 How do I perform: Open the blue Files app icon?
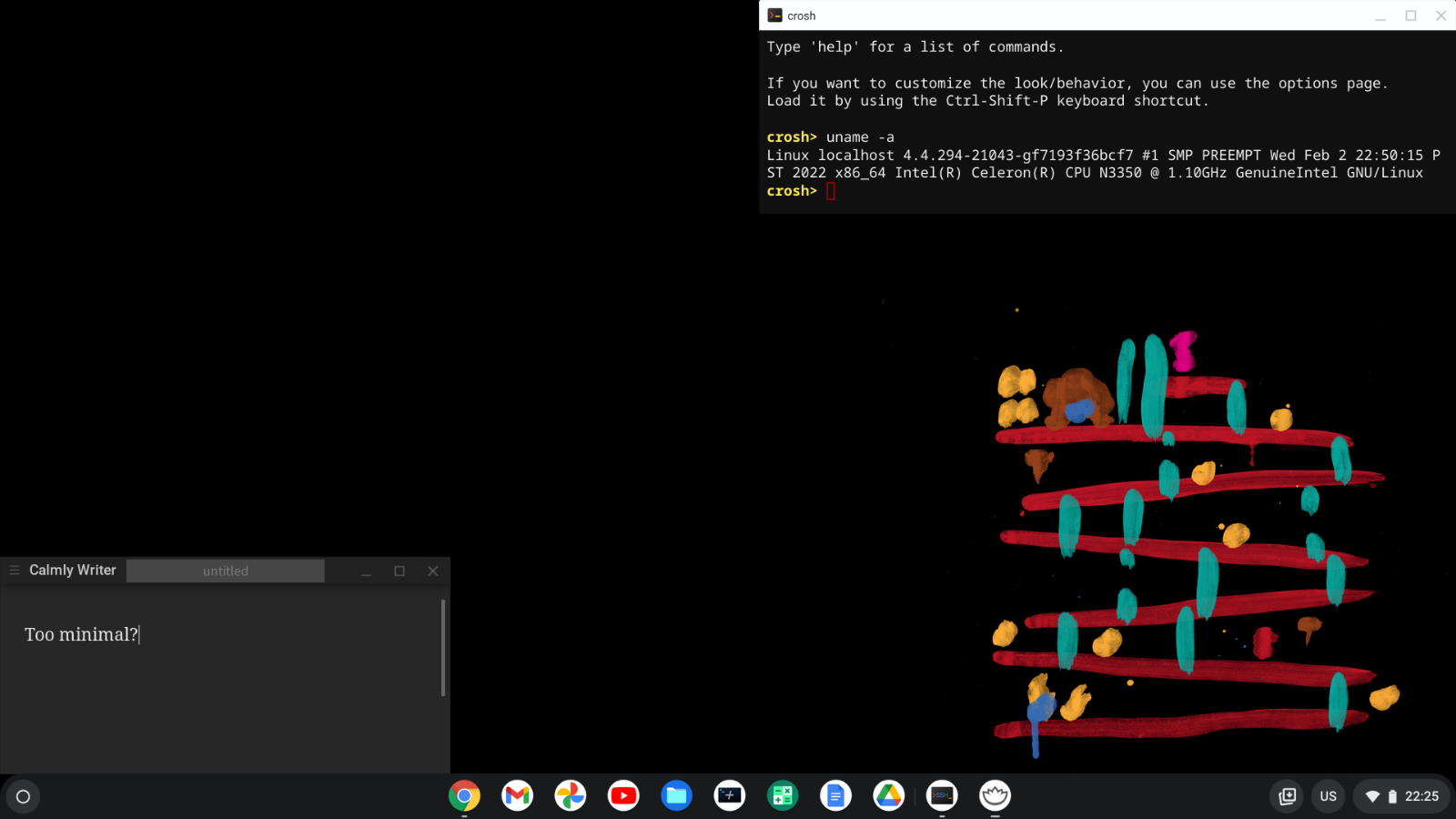point(676,796)
